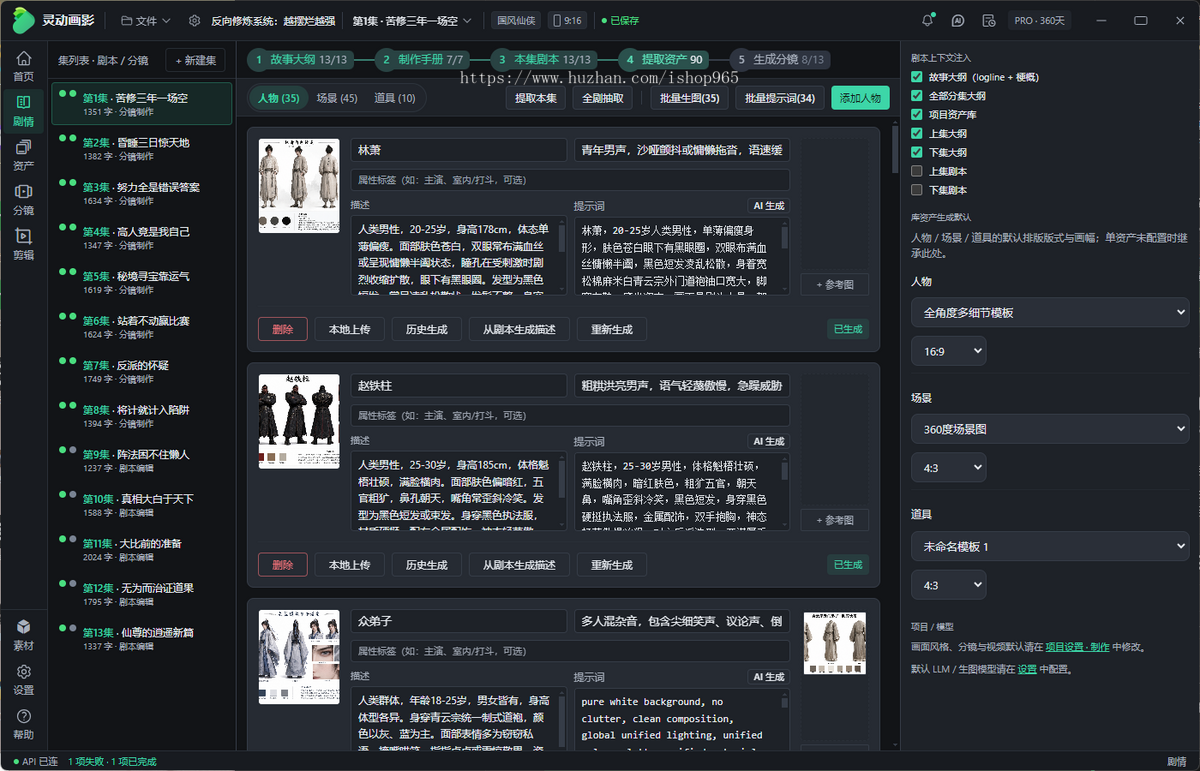The width and height of the screenshot is (1200, 771).
Task: Switch to the 道具 (10) tab
Action: 395,98
